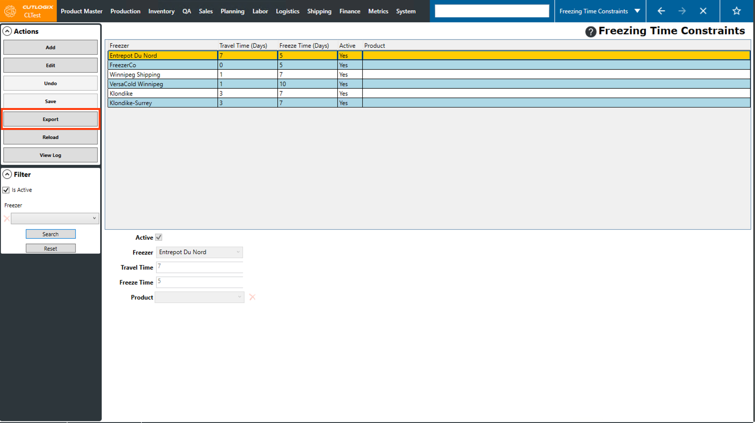Open the Production menu
Viewport: 755px width, 423px height.
pyautogui.click(x=125, y=11)
